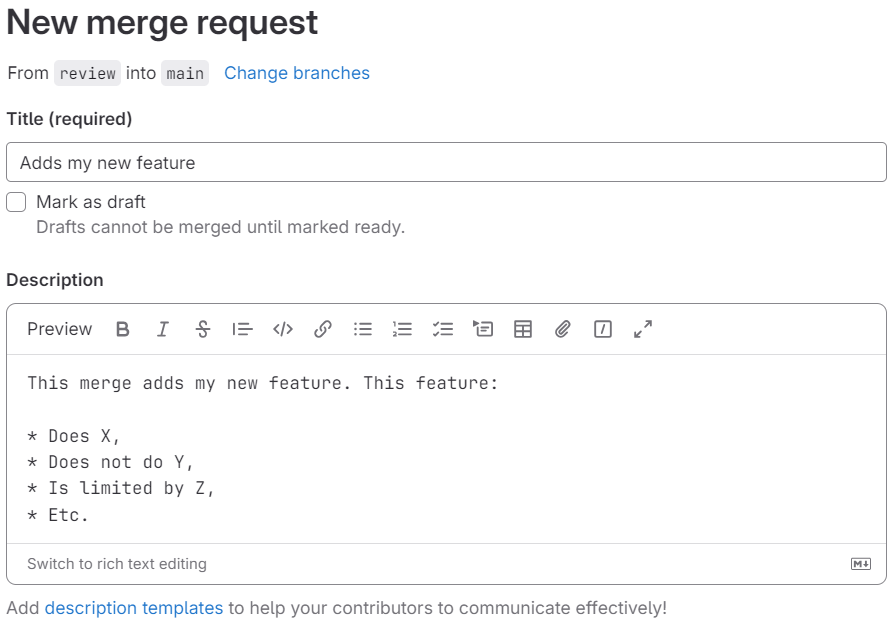Click the line '* Is limited by Z,'
The image size is (895, 621).
121,489
